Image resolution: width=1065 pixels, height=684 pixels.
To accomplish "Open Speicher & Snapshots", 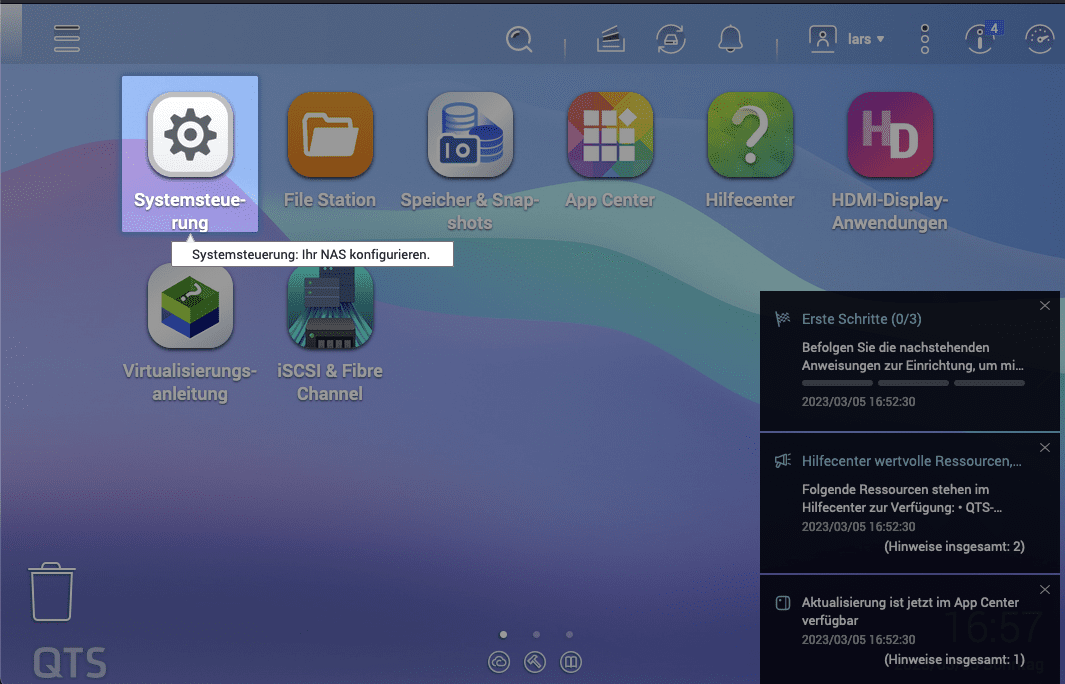I will click(x=470, y=162).
